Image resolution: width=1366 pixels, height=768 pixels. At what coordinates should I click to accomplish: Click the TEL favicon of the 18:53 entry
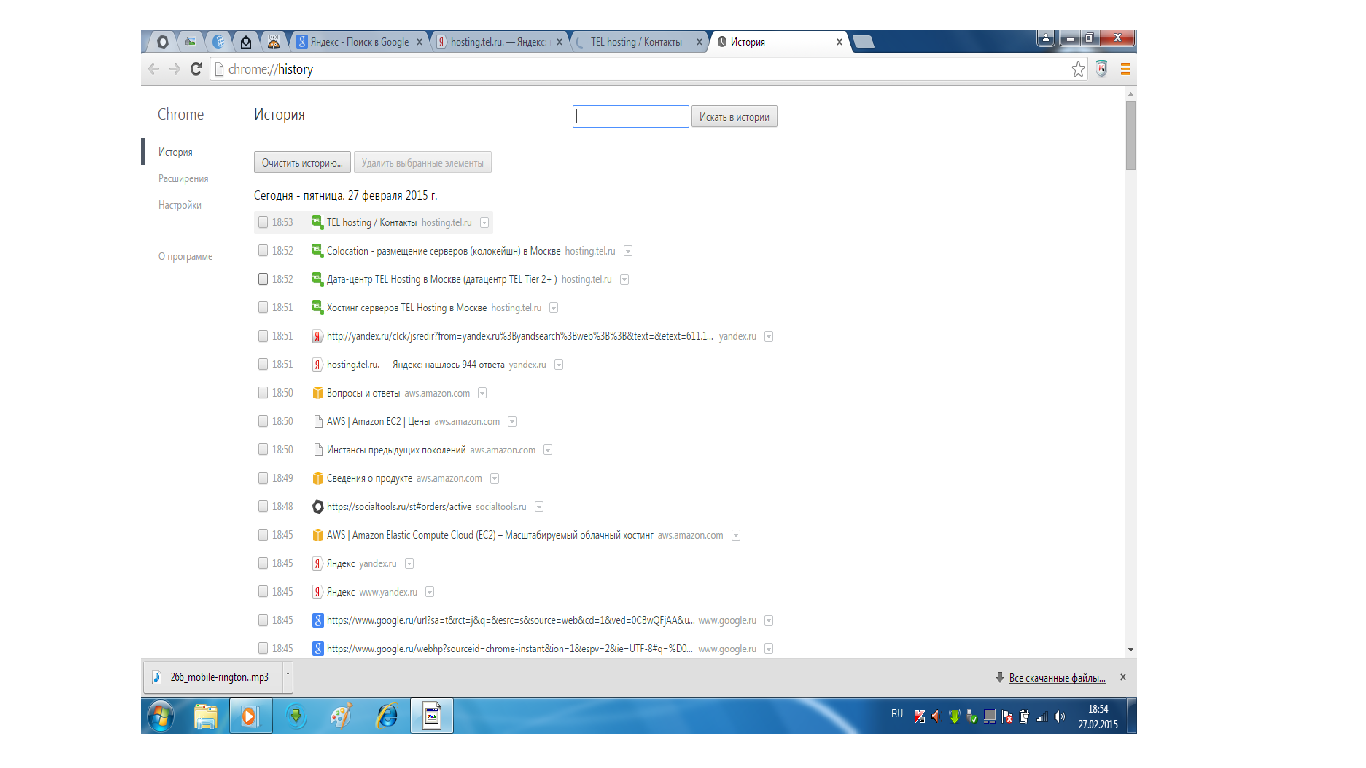pos(317,222)
